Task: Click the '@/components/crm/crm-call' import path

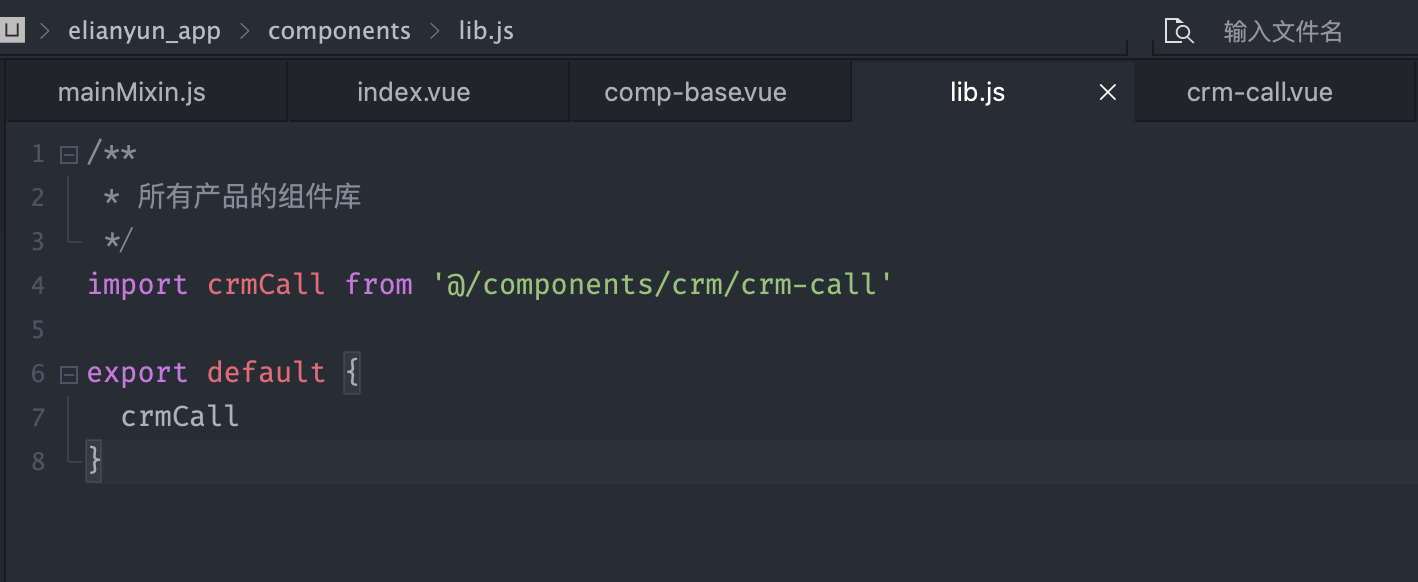Action: 662,285
